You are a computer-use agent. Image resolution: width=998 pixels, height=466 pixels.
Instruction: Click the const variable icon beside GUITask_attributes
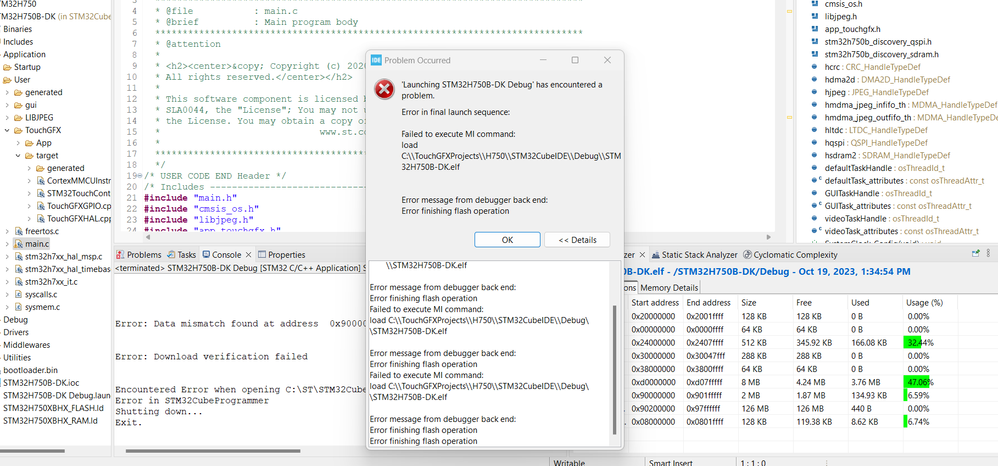tap(815, 206)
